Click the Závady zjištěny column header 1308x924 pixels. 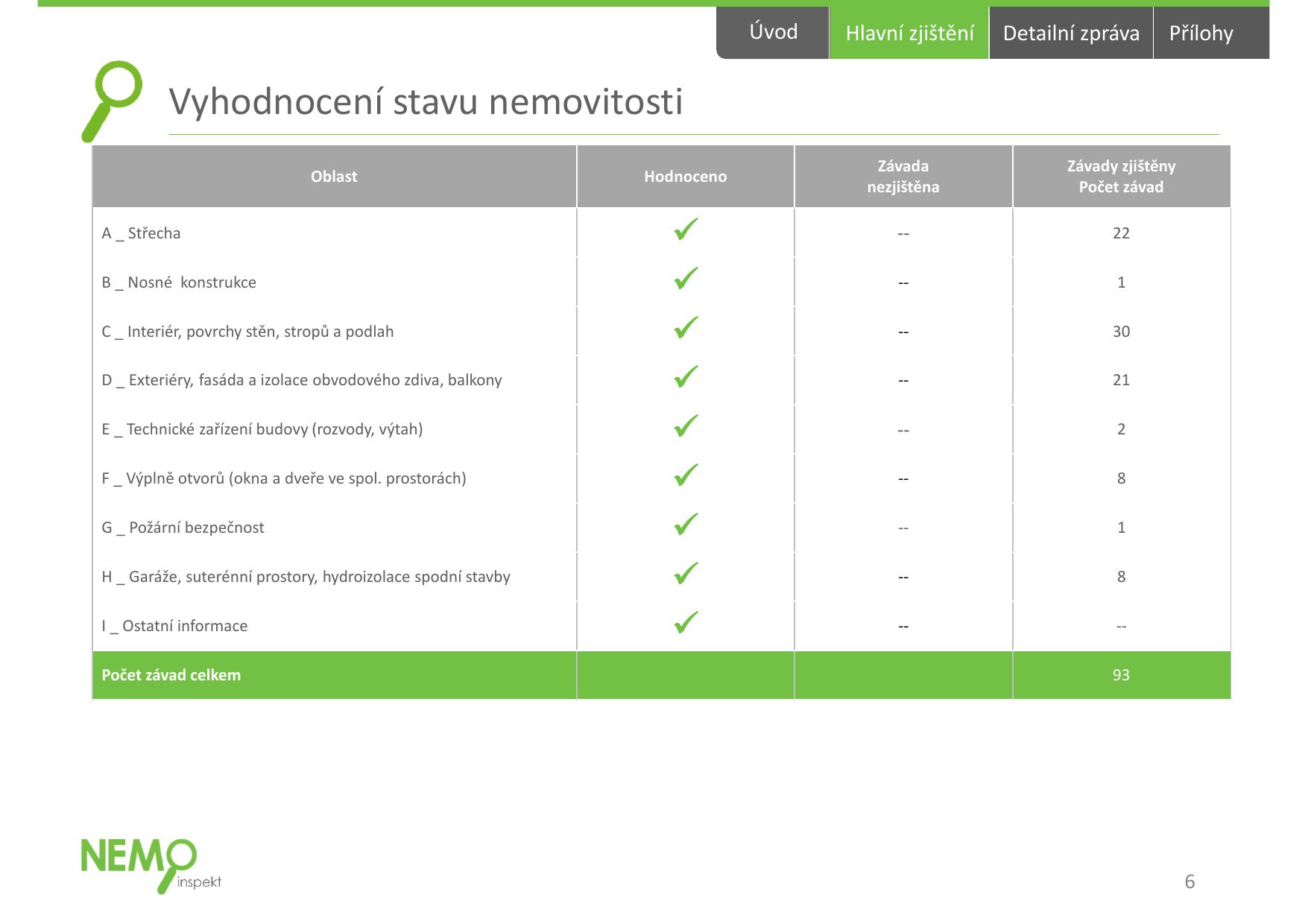(1121, 177)
